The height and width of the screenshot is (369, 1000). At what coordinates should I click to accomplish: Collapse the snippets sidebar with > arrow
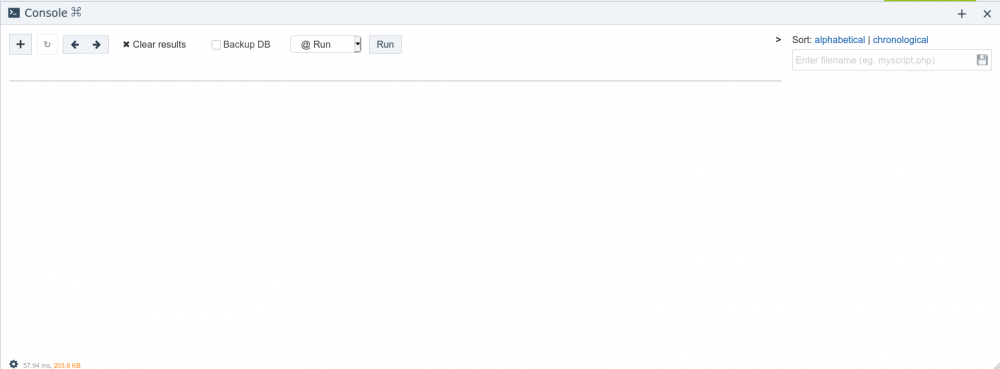click(x=778, y=40)
